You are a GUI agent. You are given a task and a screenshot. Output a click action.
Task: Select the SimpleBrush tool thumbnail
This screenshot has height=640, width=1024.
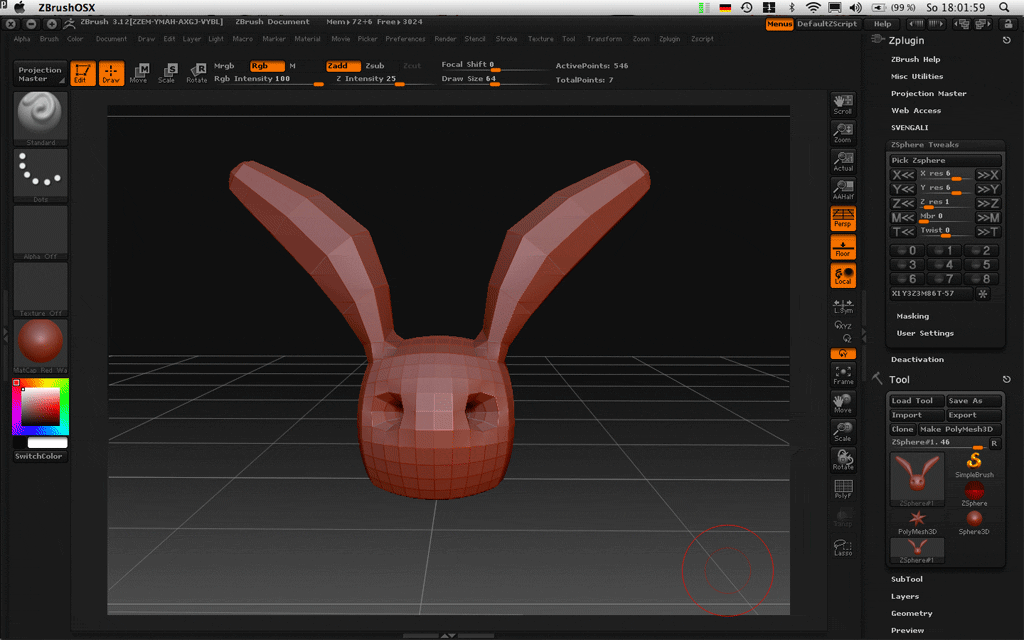tap(974, 463)
